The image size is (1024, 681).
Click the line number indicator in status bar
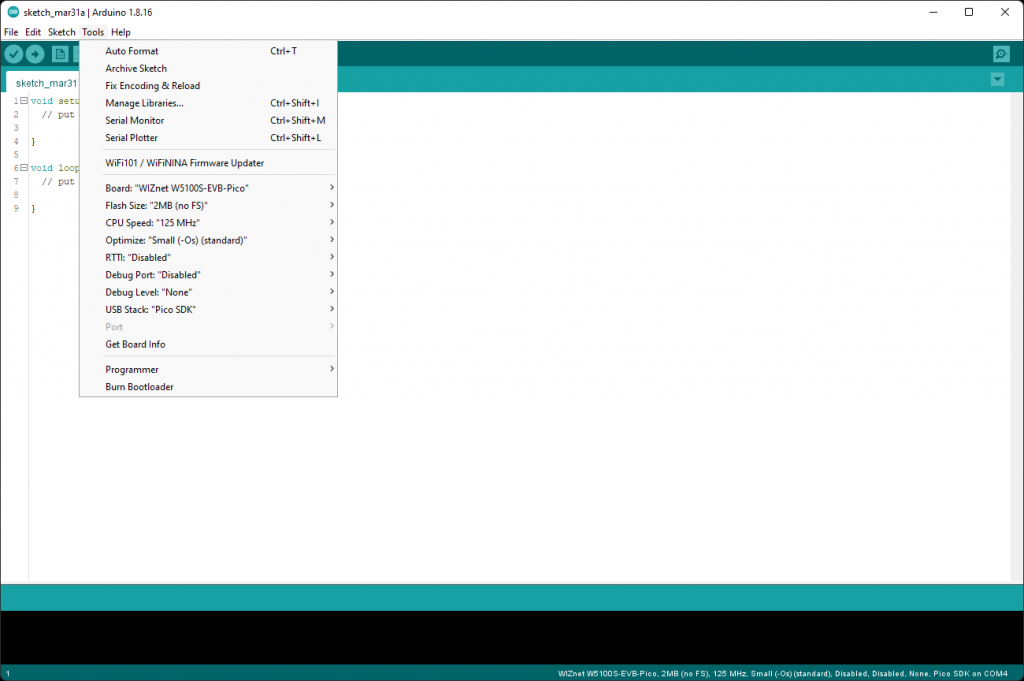[8, 673]
